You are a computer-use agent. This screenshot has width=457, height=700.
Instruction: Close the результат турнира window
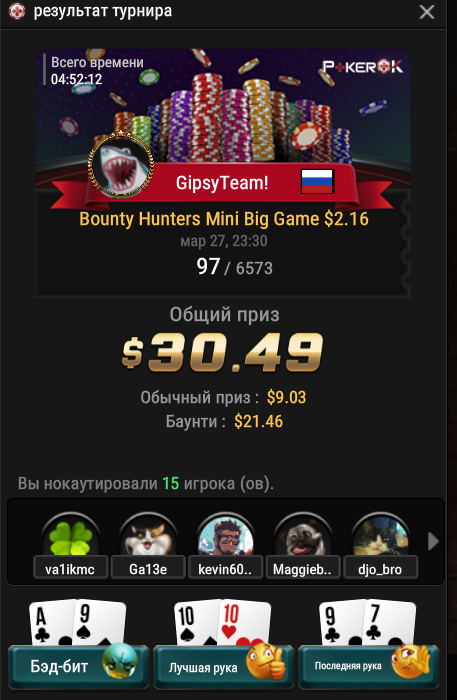(x=427, y=12)
